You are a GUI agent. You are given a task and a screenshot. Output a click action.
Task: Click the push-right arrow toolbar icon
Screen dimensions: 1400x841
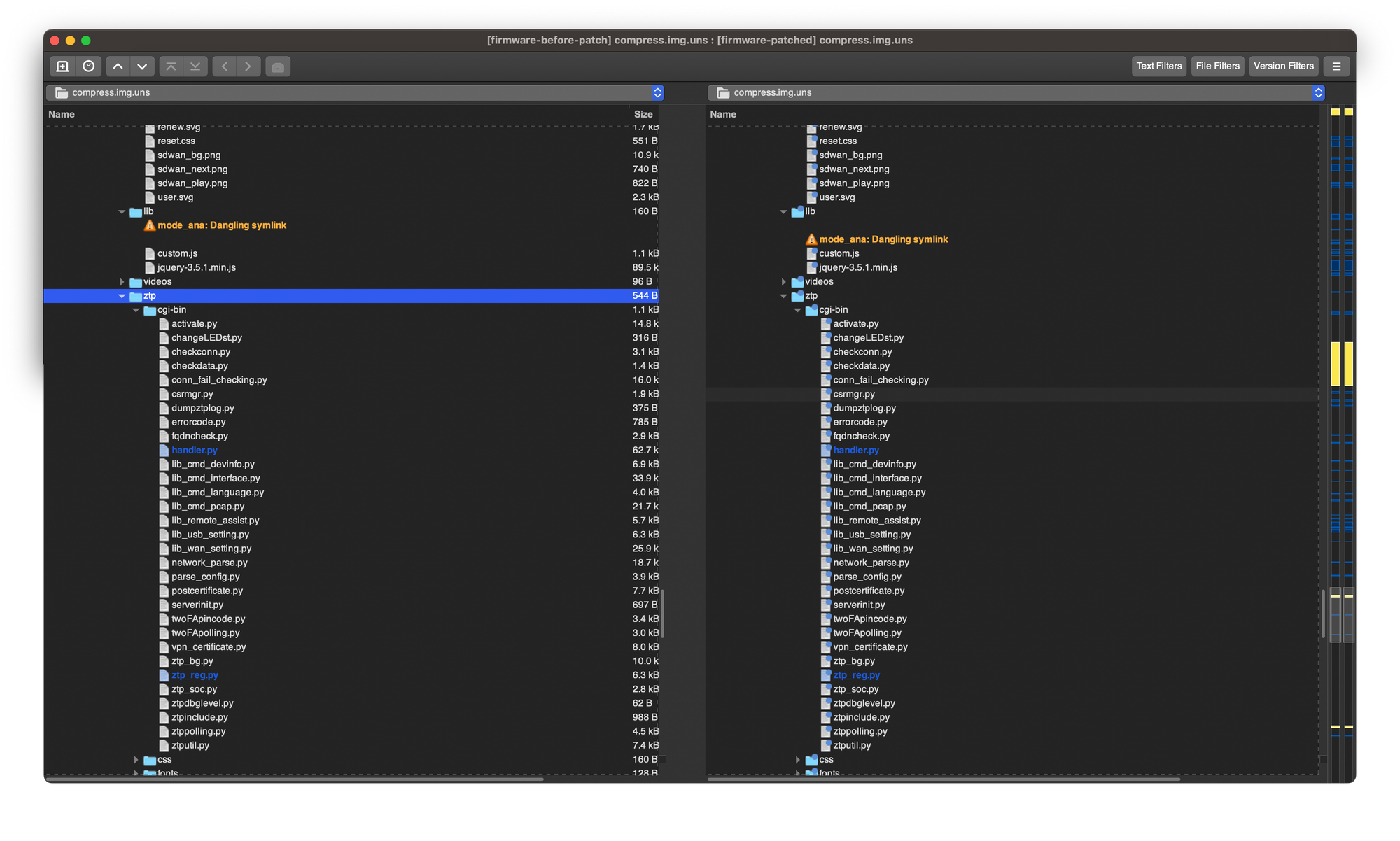click(x=248, y=66)
